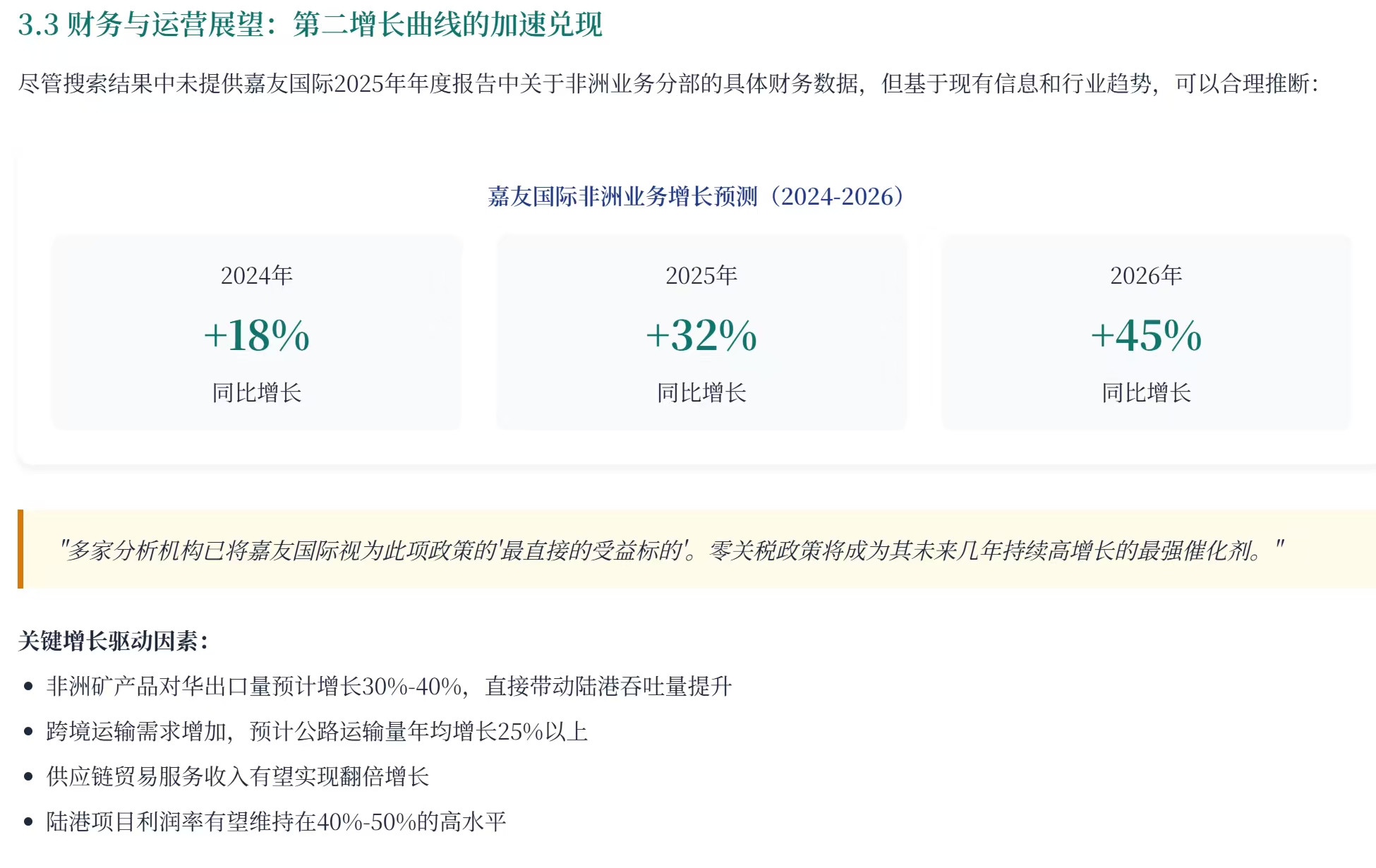1376x868 pixels.
Task: Click the section heading 3.3 财务与运营展望
Action: (310, 25)
